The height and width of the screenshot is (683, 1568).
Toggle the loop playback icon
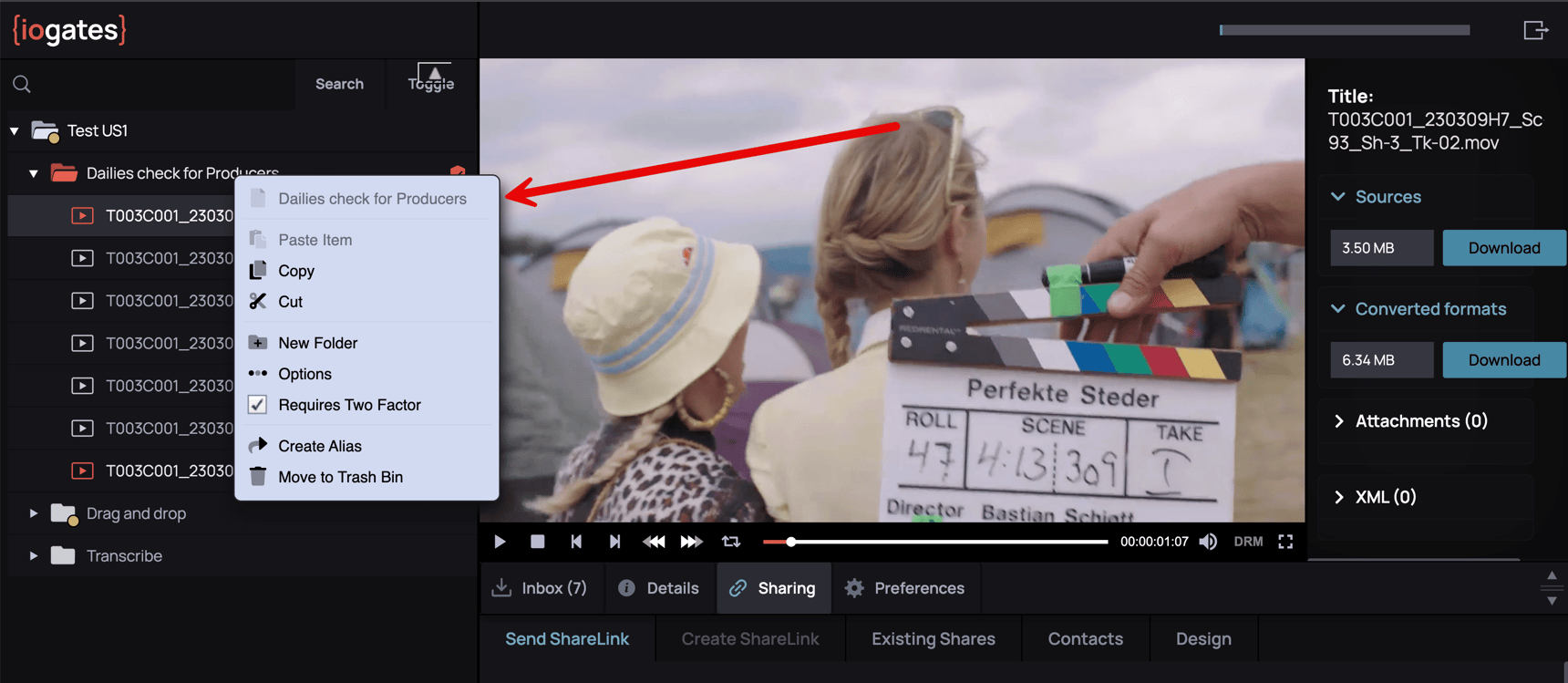click(x=731, y=542)
